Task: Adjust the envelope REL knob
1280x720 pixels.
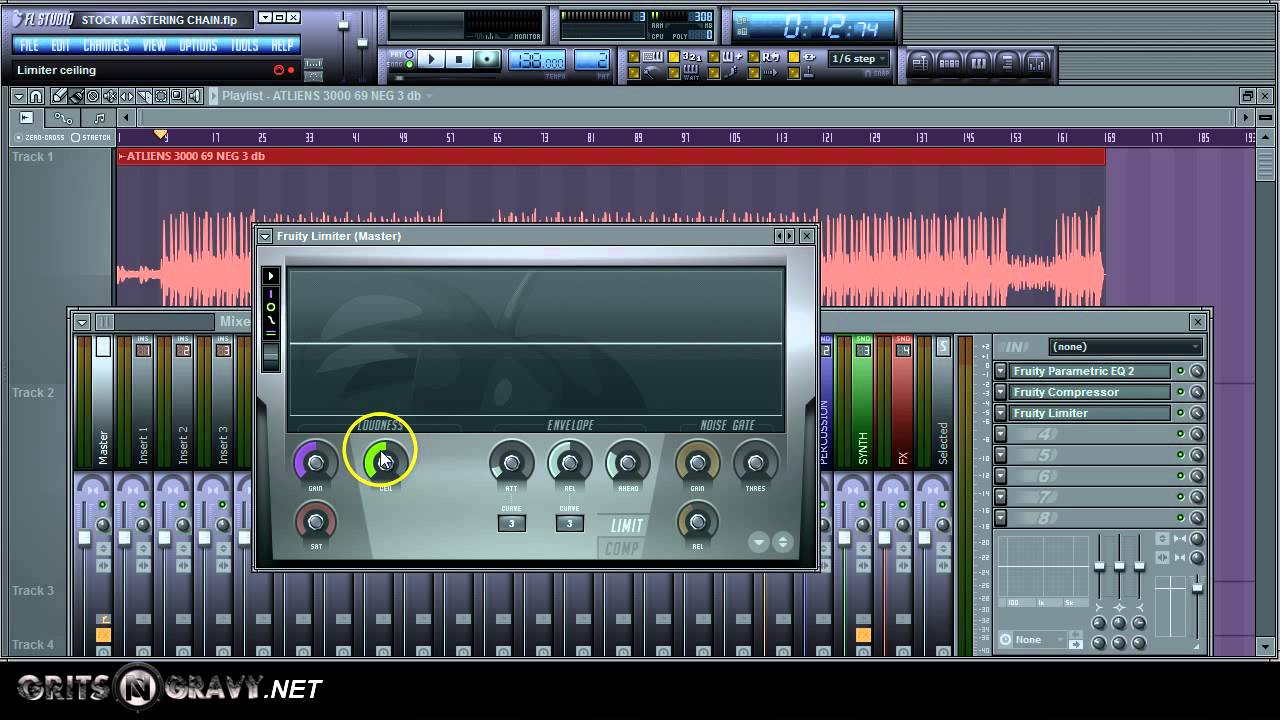Action: click(570, 463)
